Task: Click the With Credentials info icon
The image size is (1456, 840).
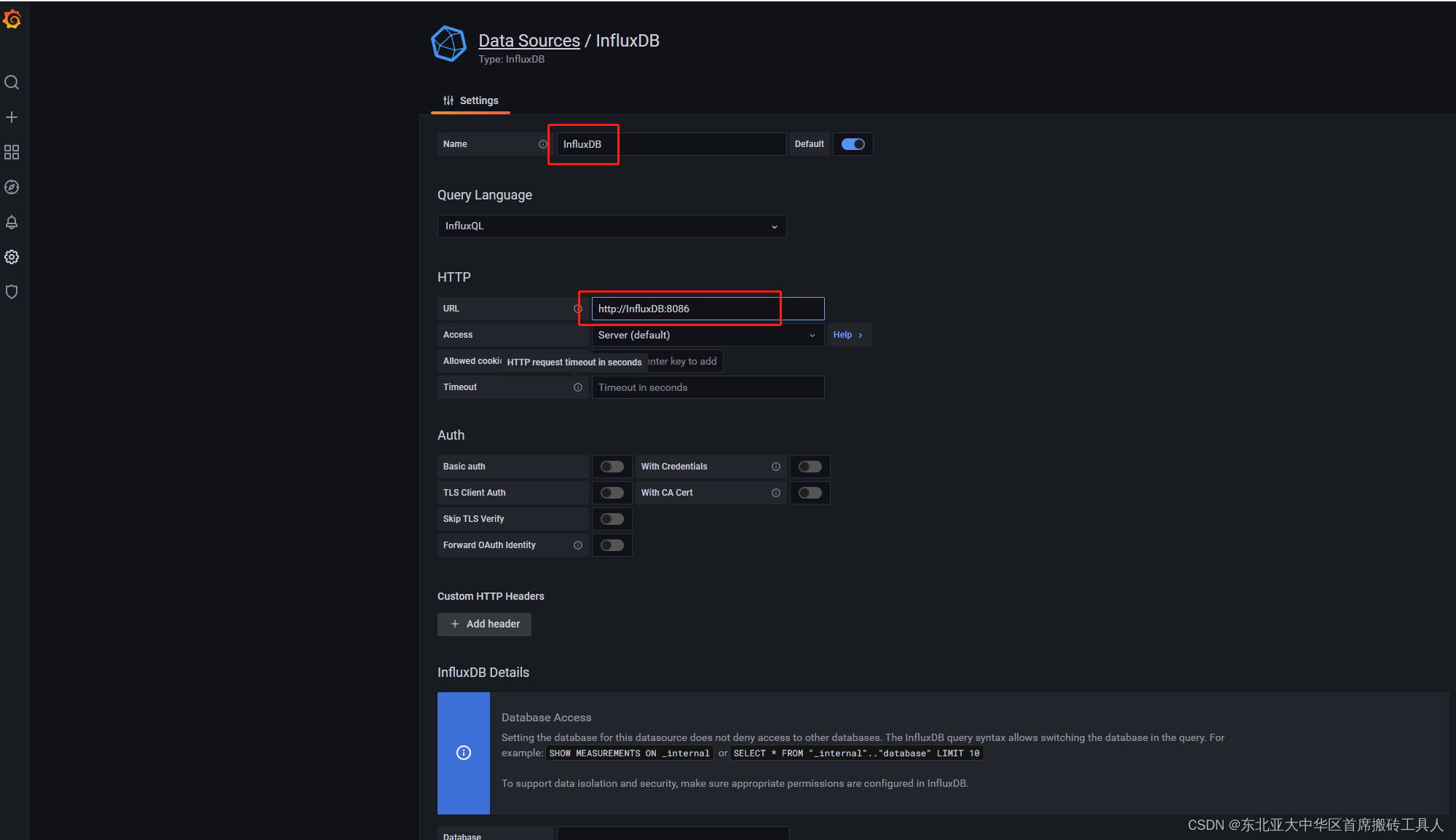Action: (776, 467)
